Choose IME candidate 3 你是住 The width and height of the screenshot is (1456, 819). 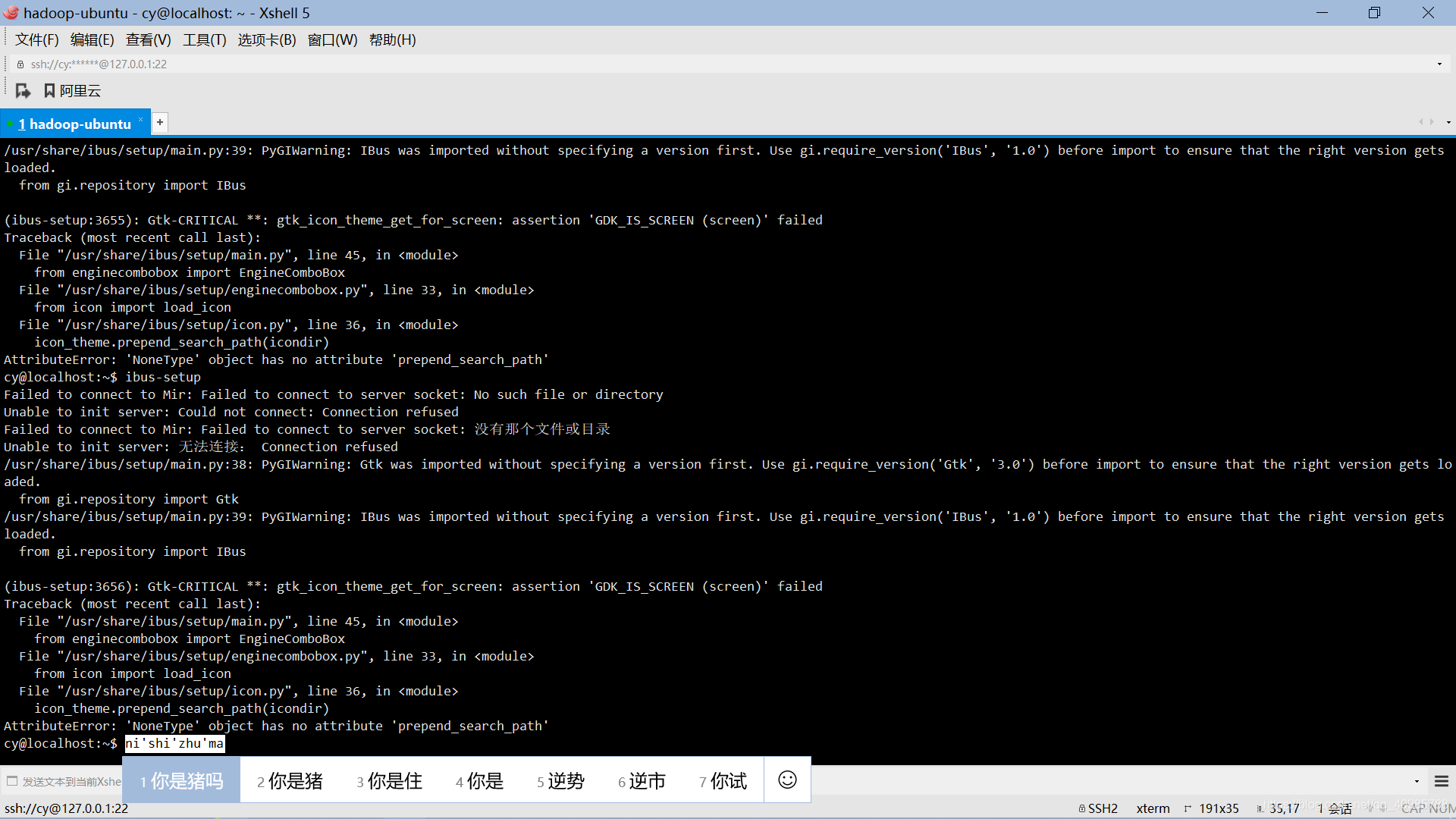point(389,781)
